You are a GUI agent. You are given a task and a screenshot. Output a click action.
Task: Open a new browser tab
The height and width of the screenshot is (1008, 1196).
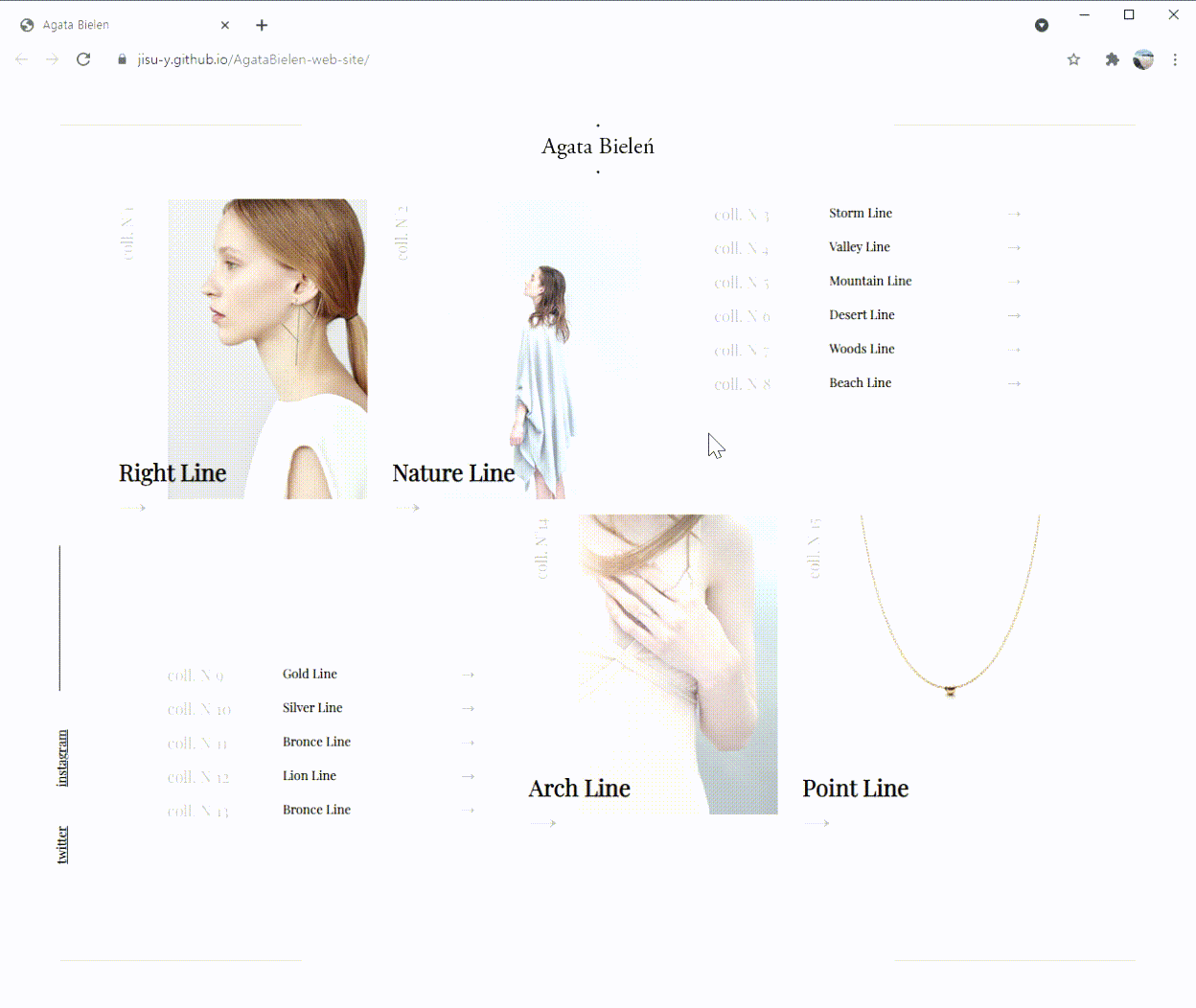(262, 25)
